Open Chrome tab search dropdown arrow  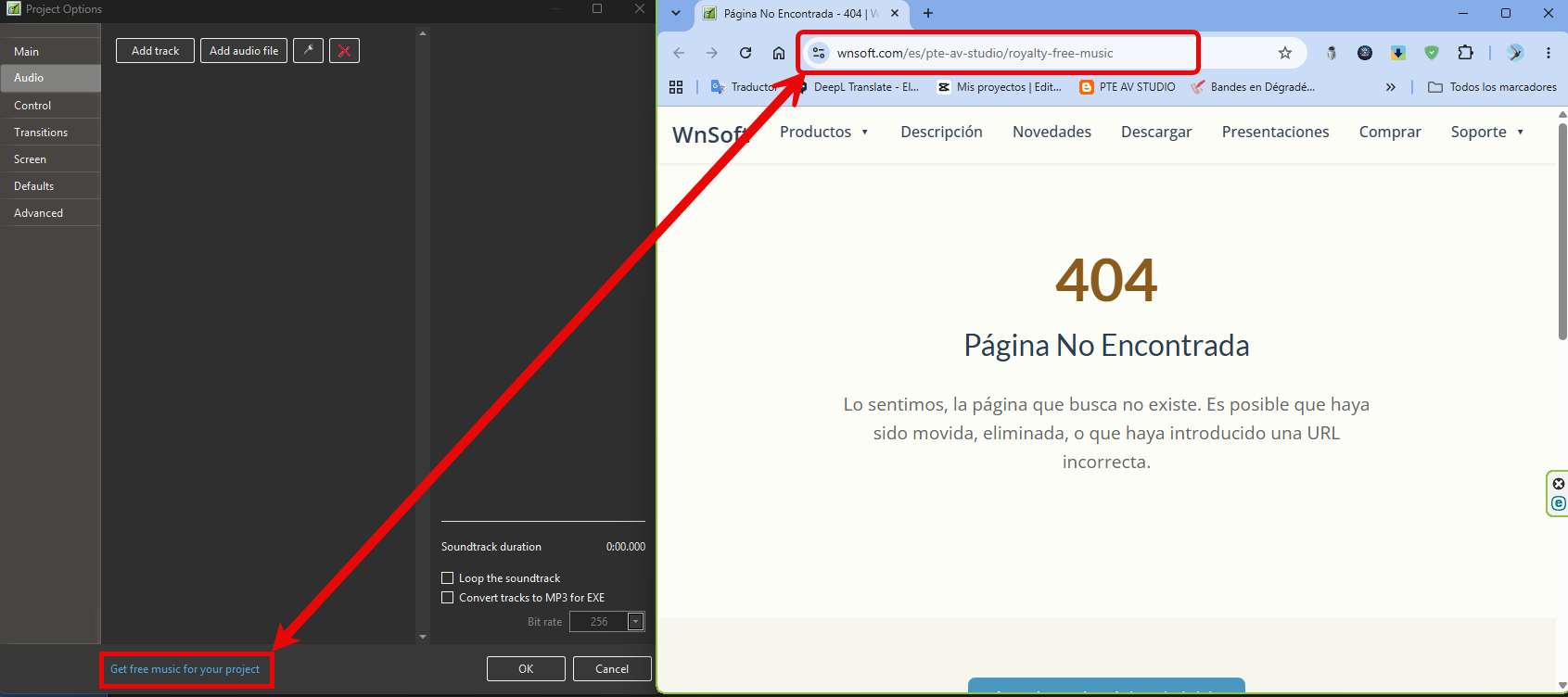pyautogui.click(x=676, y=13)
